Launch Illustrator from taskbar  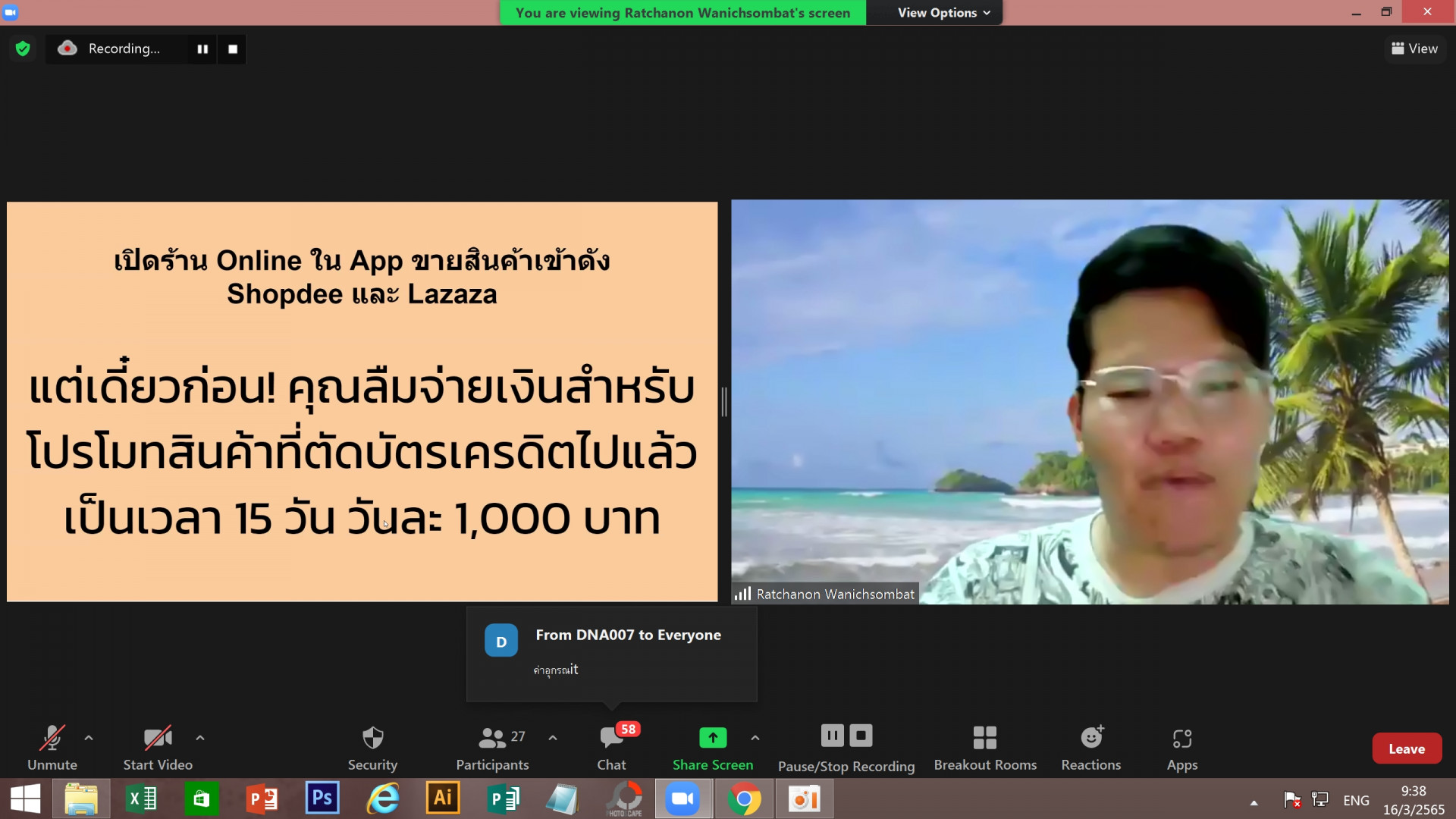(443, 799)
